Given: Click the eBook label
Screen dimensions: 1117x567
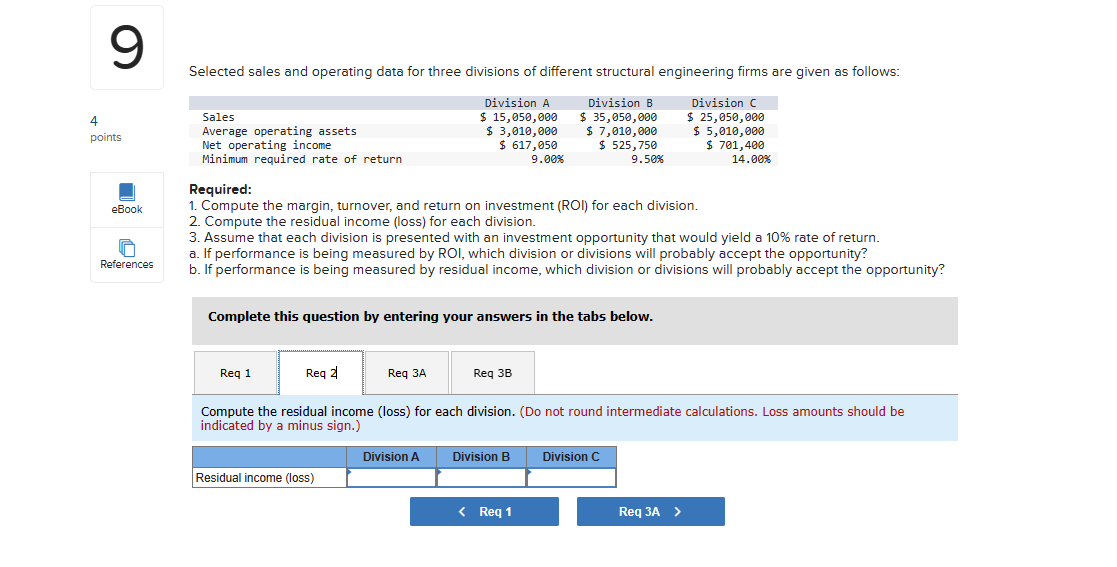Looking at the screenshot, I should coord(127,209).
